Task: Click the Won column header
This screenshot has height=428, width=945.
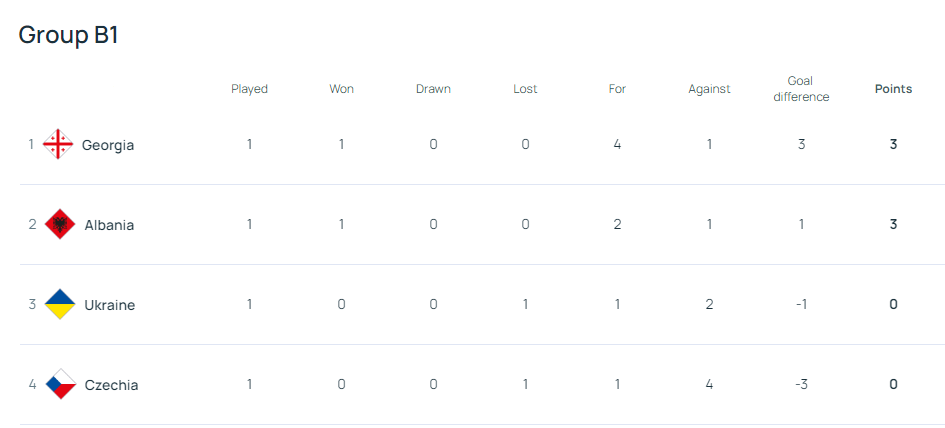Action: (341, 89)
